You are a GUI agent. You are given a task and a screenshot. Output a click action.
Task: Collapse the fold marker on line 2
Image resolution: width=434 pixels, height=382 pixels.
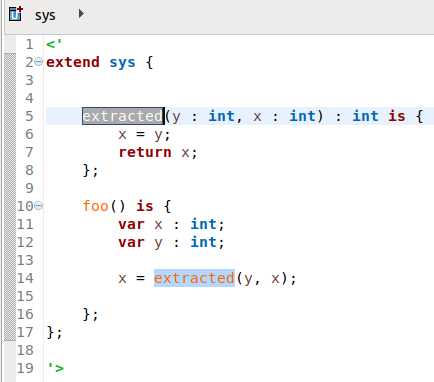click(x=39, y=62)
